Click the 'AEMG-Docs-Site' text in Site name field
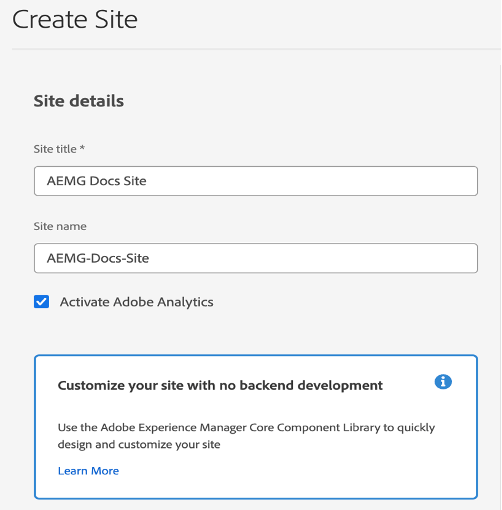Viewport: 502px width, 510px height. point(98,258)
